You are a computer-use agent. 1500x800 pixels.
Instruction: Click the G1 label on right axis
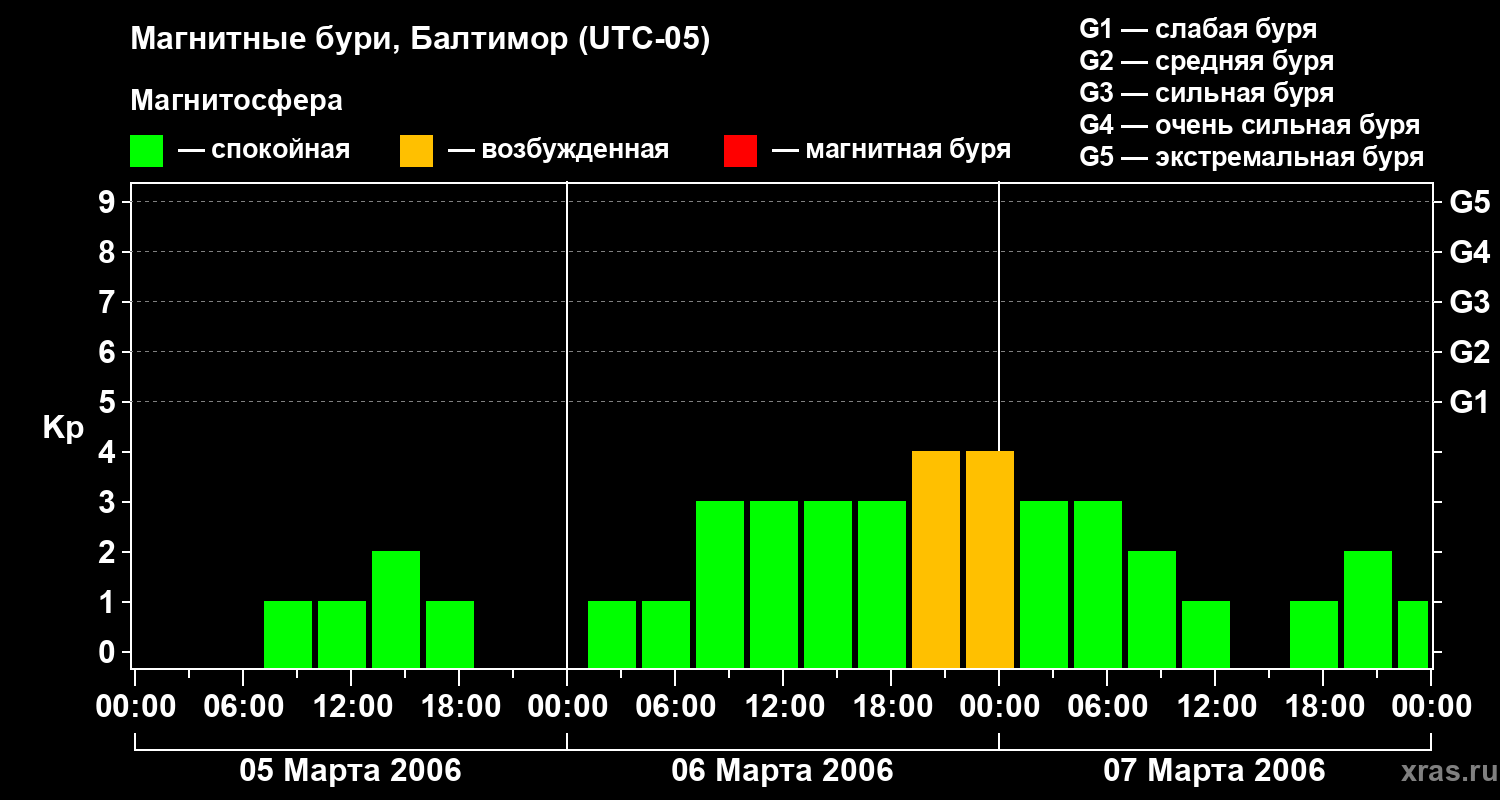click(1469, 403)
